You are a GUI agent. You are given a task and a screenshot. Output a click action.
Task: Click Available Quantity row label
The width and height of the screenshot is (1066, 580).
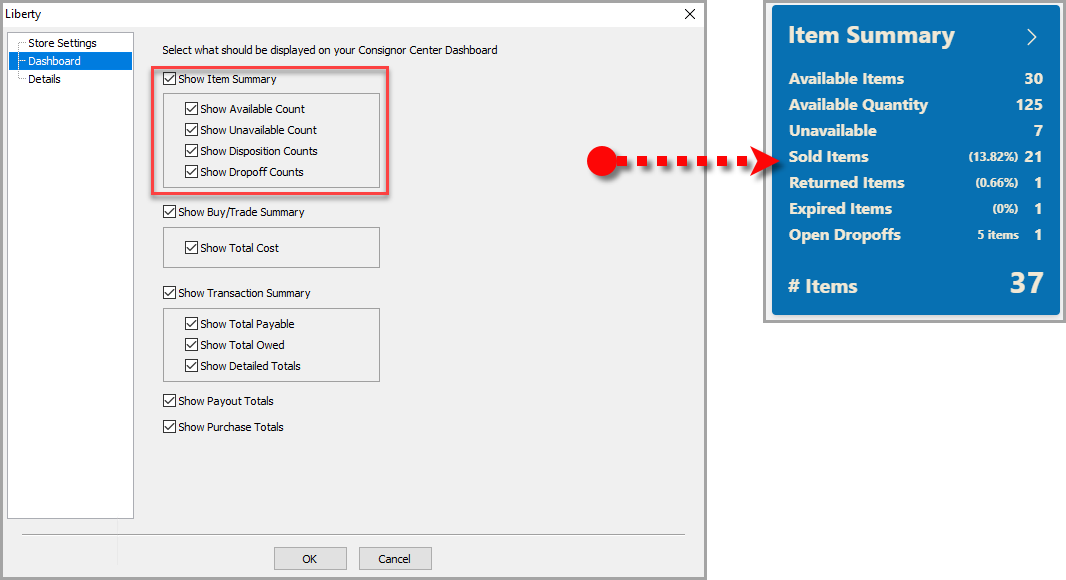click(x=858, y=105)
